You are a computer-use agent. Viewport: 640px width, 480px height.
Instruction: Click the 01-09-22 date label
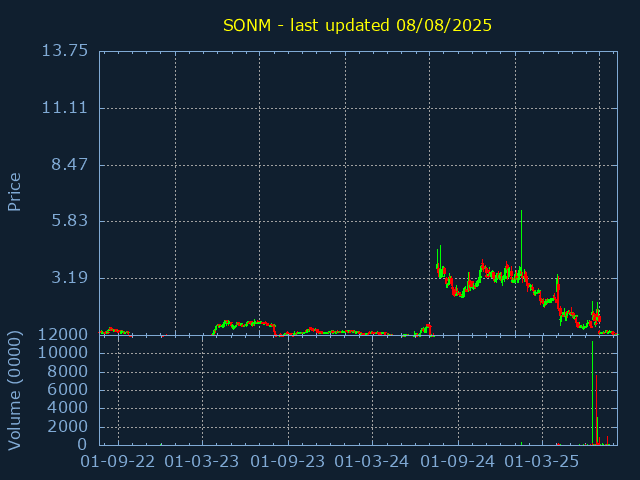click(118, 462)
